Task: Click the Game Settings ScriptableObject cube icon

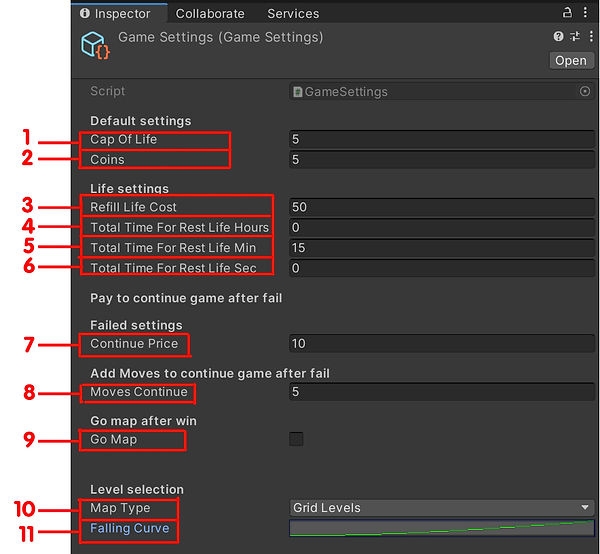Action: [94, 46]
